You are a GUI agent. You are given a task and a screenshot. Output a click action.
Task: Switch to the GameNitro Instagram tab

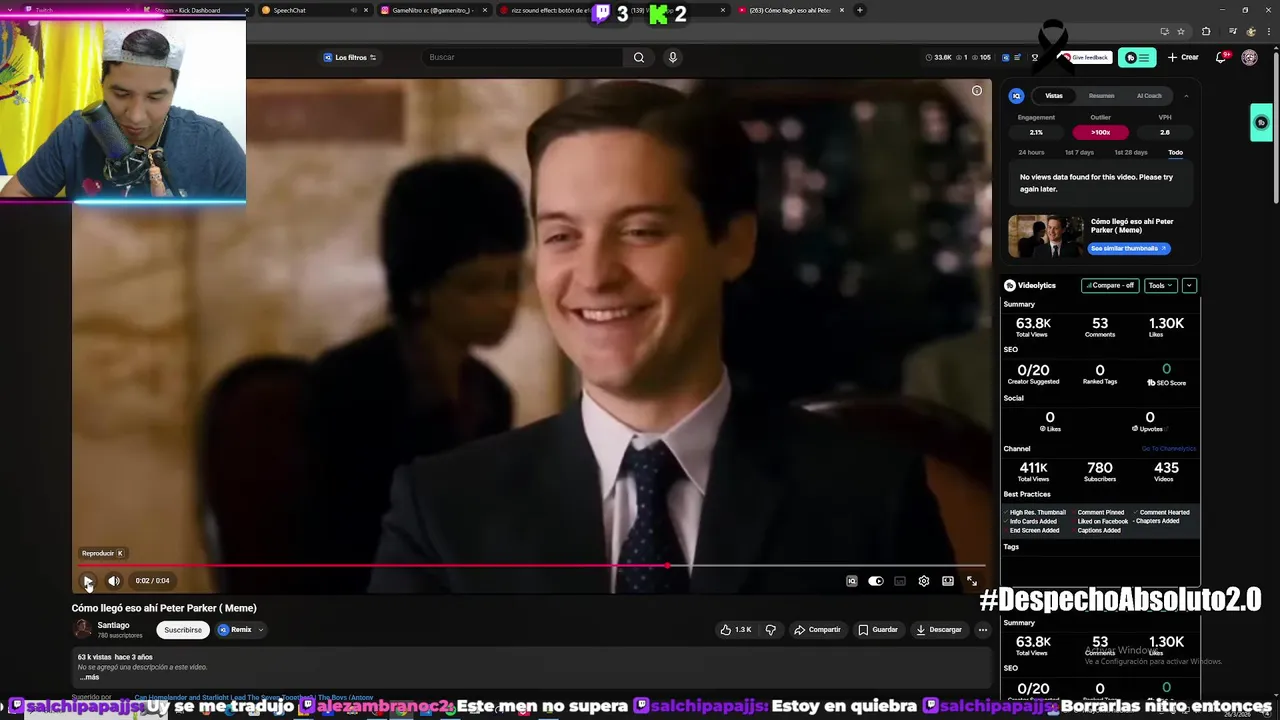coord(432,10)
